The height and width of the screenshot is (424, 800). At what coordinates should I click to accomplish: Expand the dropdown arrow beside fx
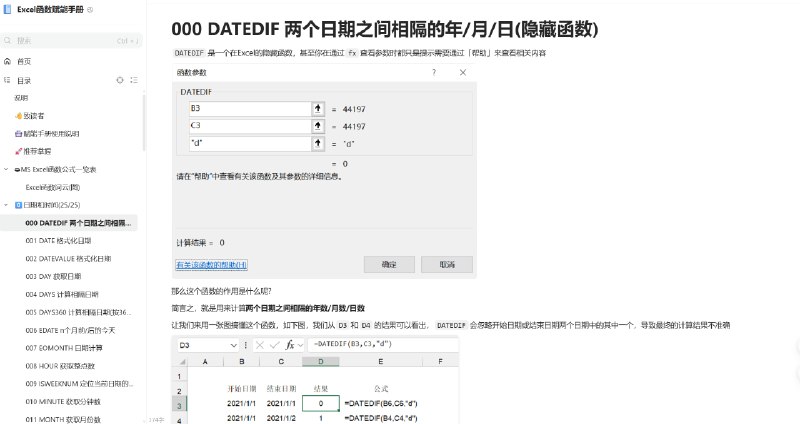pos(300,345)
